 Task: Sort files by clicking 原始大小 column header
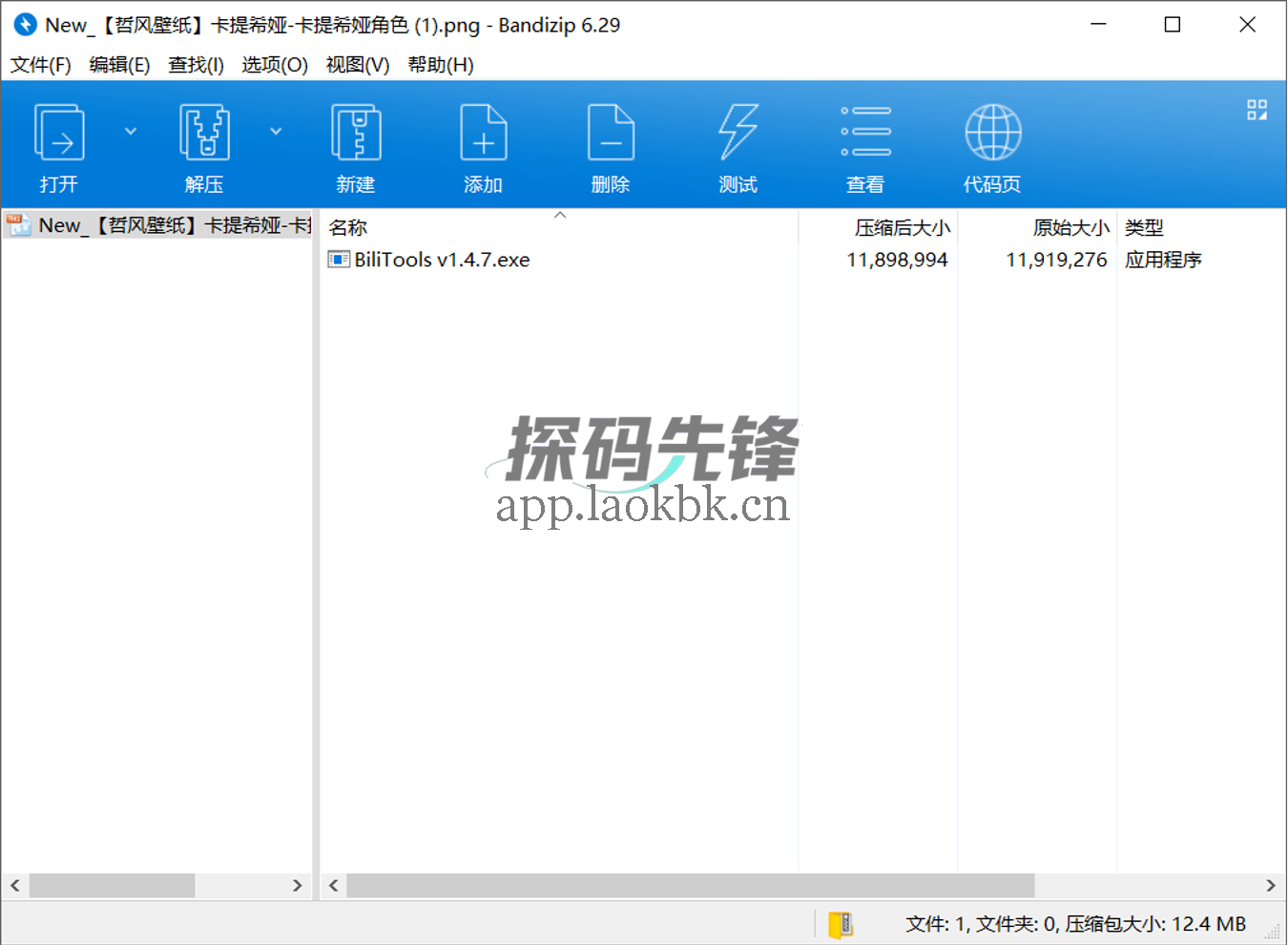coord(1070,227)
